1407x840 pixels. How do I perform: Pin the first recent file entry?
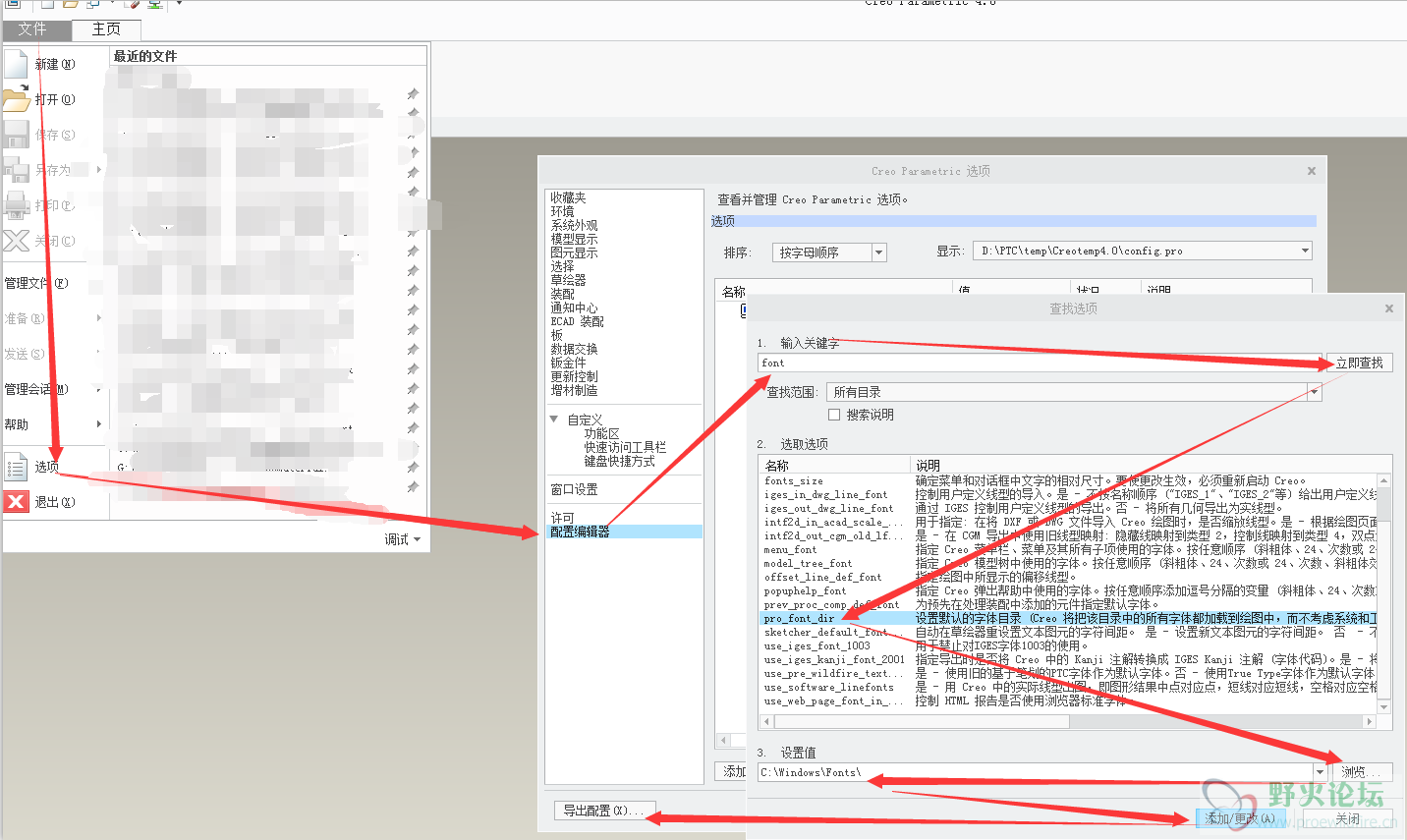click(413, 93)
